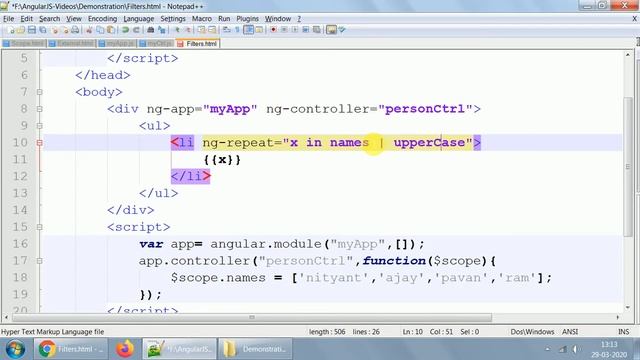Click the Zoom In toolbar icon

177,30
